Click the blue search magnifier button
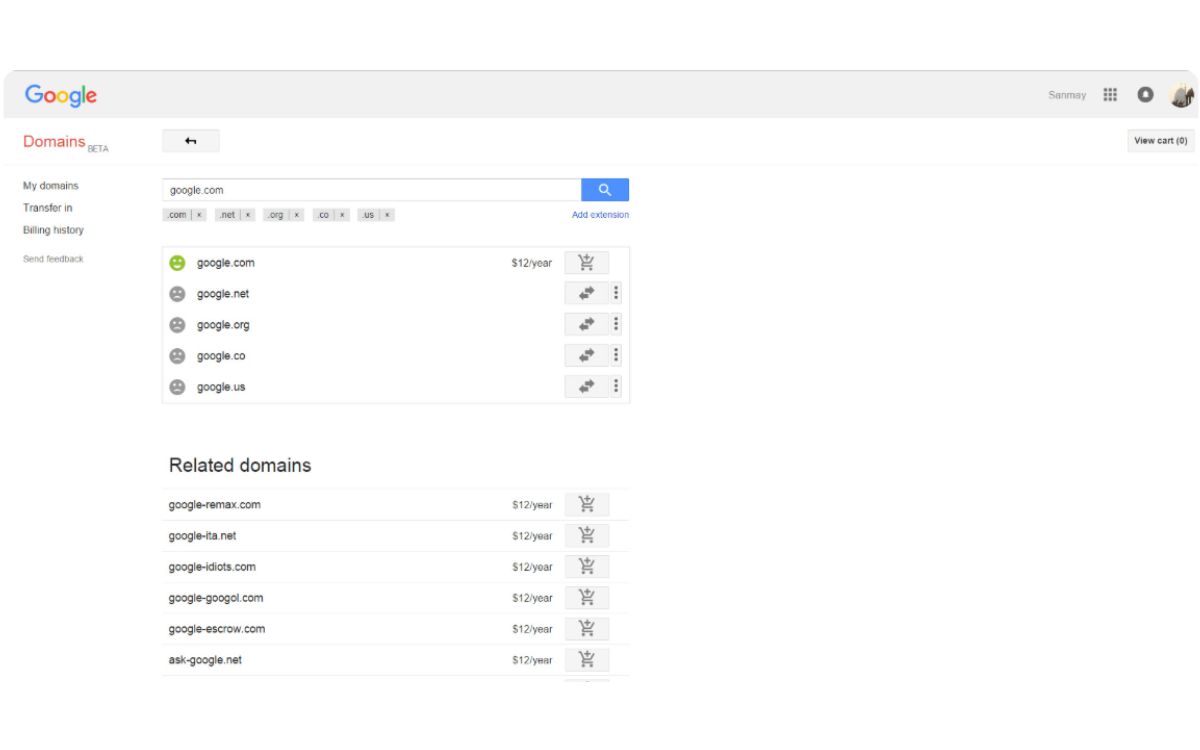This screenshot has width=1200, height=750. click(605, 190)
